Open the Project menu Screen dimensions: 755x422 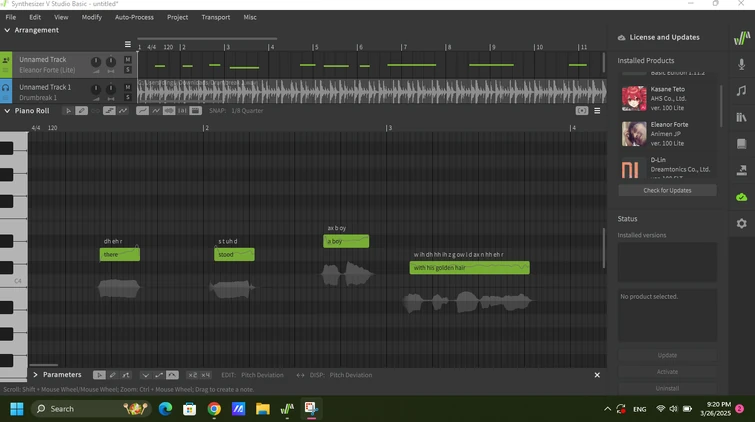click(178, 17)
